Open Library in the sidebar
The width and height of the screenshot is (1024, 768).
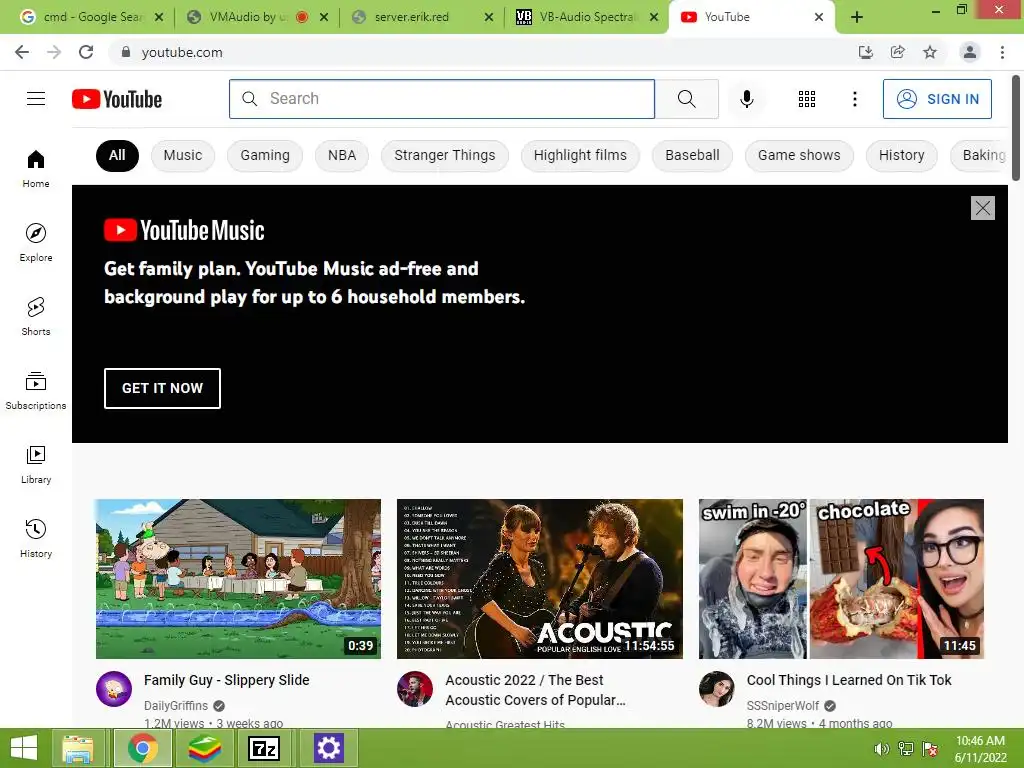(x=36, y=464)
